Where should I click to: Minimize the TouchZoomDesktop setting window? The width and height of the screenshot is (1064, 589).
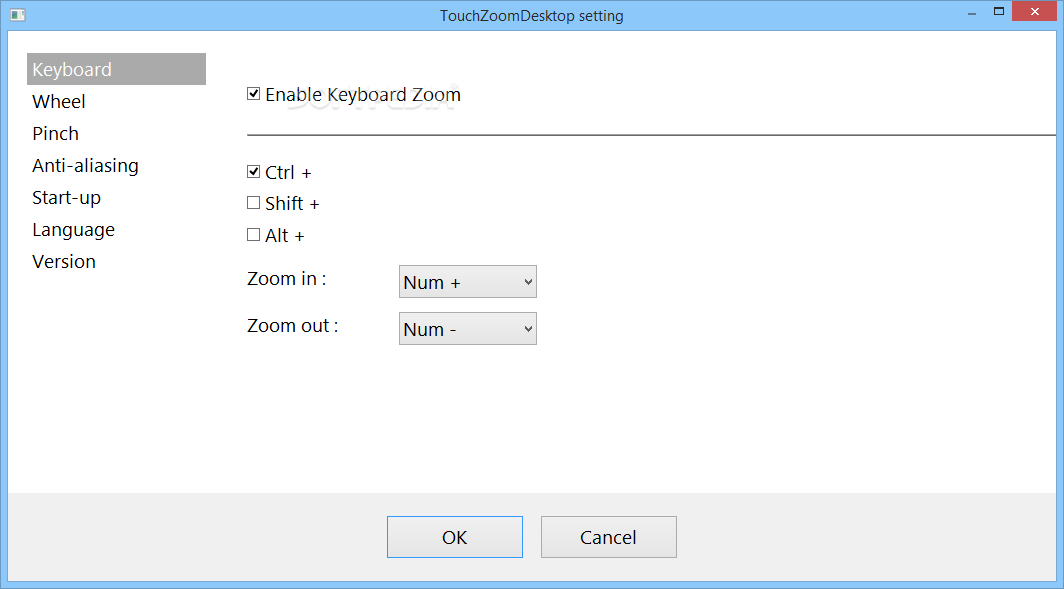[972, 12]
